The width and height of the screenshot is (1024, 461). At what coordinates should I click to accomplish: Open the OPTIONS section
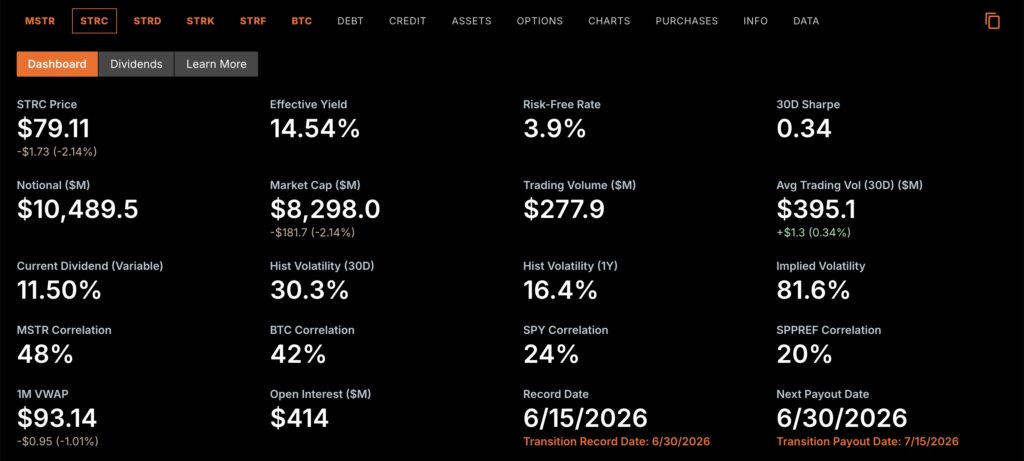click(x=539, y=21)
